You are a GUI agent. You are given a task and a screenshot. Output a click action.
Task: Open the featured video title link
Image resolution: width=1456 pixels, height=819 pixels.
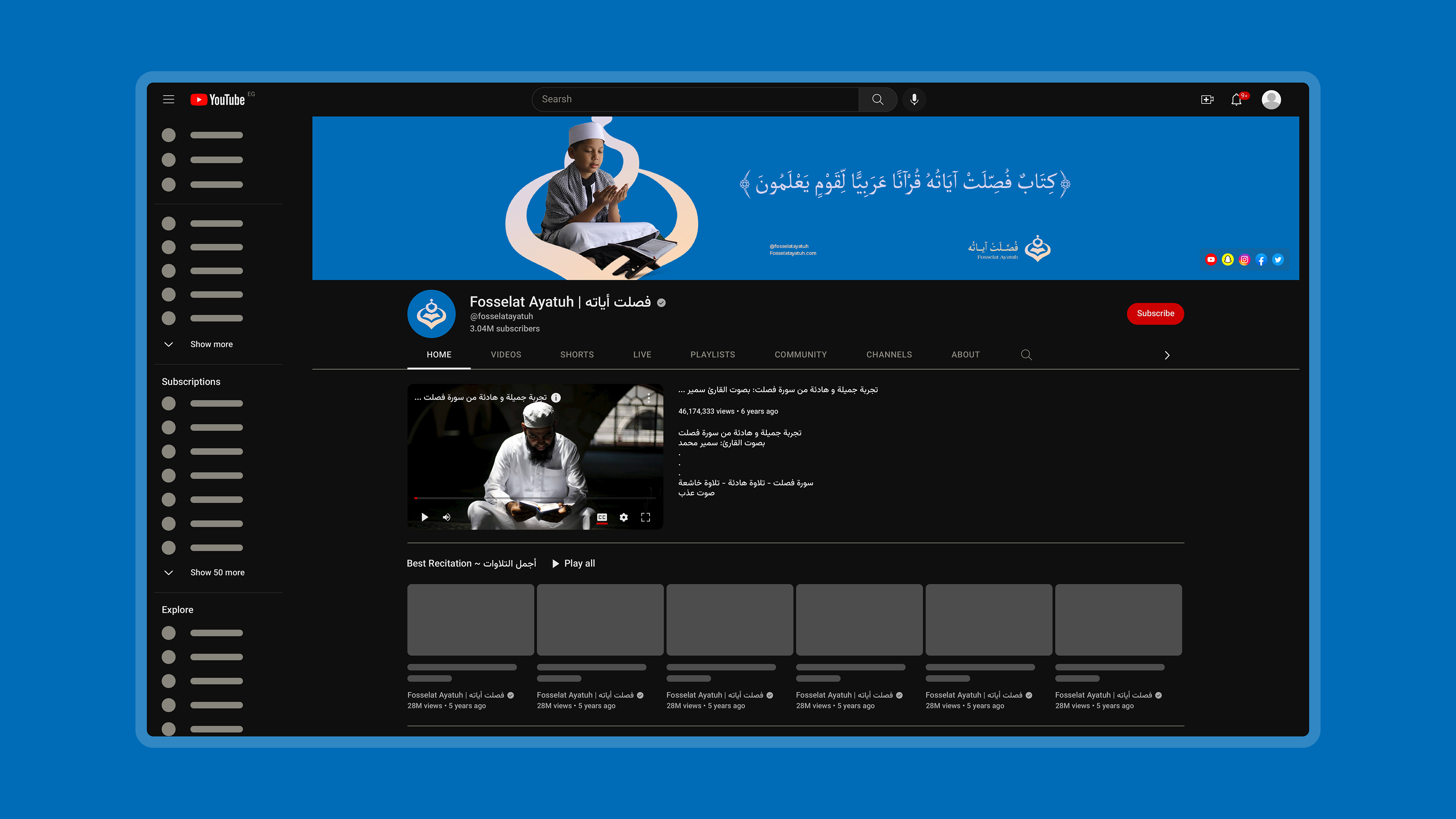(x=778, y=390)
